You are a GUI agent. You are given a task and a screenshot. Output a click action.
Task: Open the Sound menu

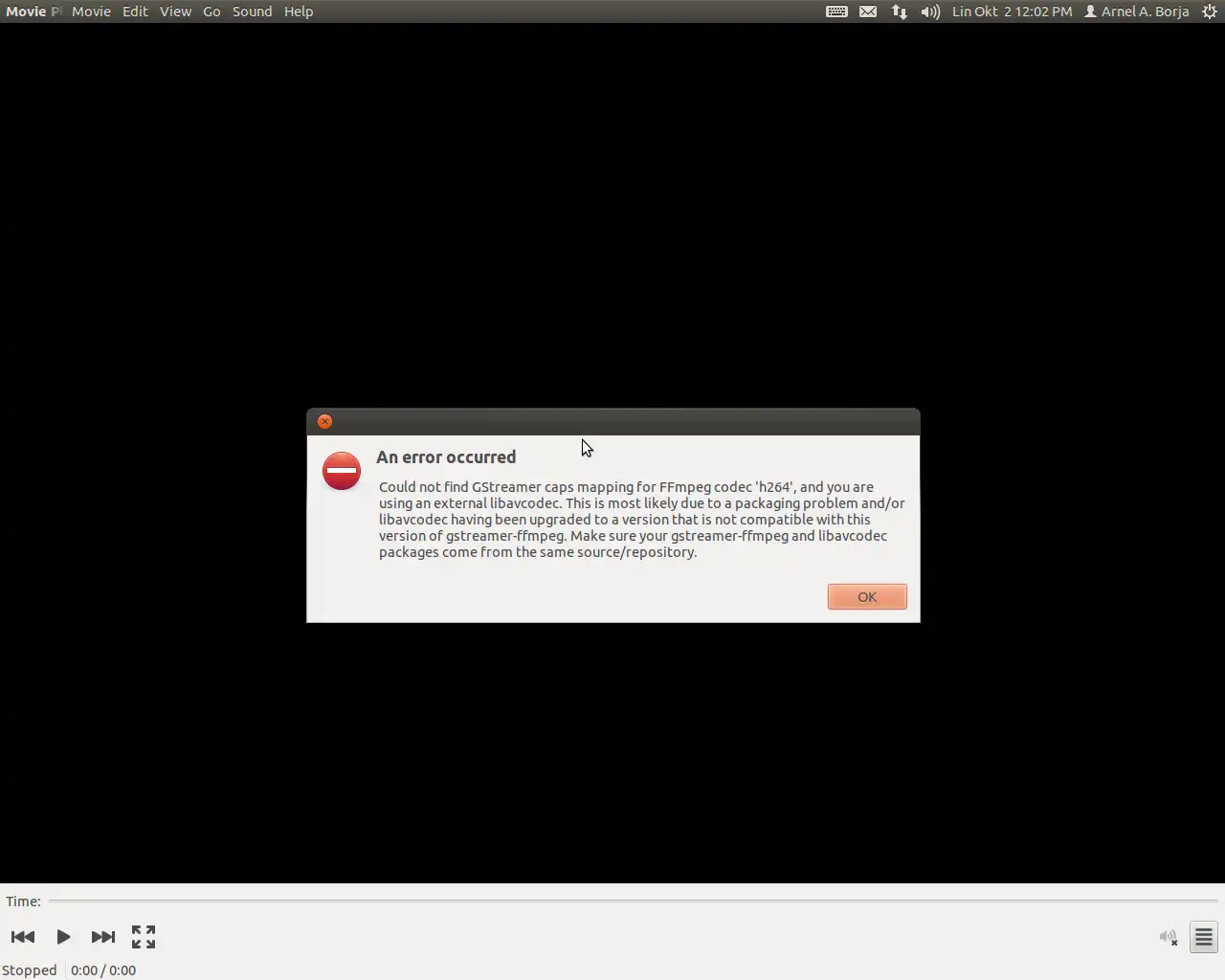pos(253,11)
